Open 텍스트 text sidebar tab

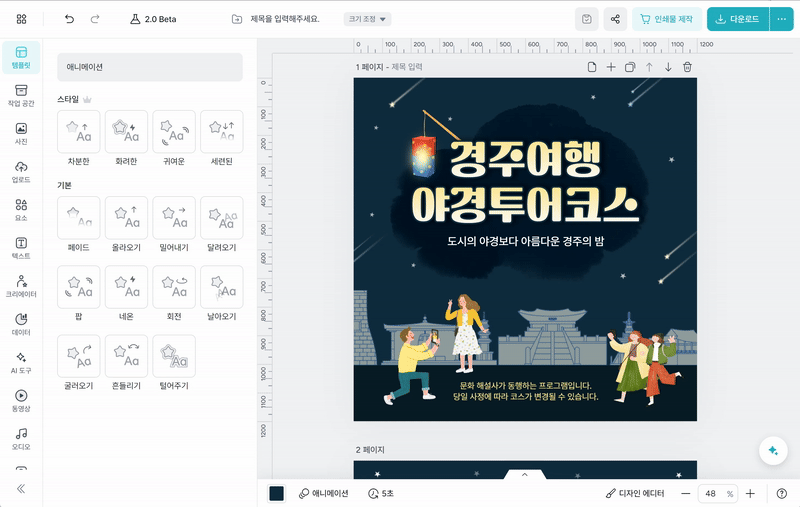[21, 248]
